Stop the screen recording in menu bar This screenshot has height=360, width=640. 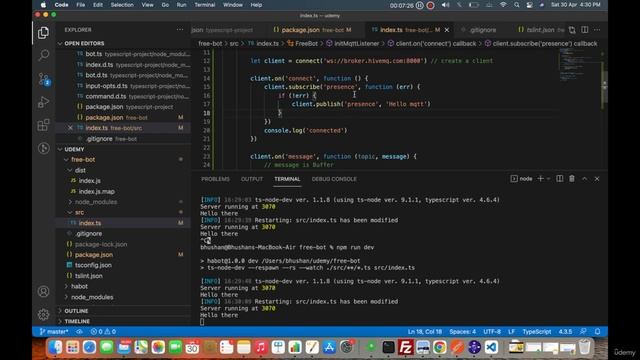tap(430, 5)
